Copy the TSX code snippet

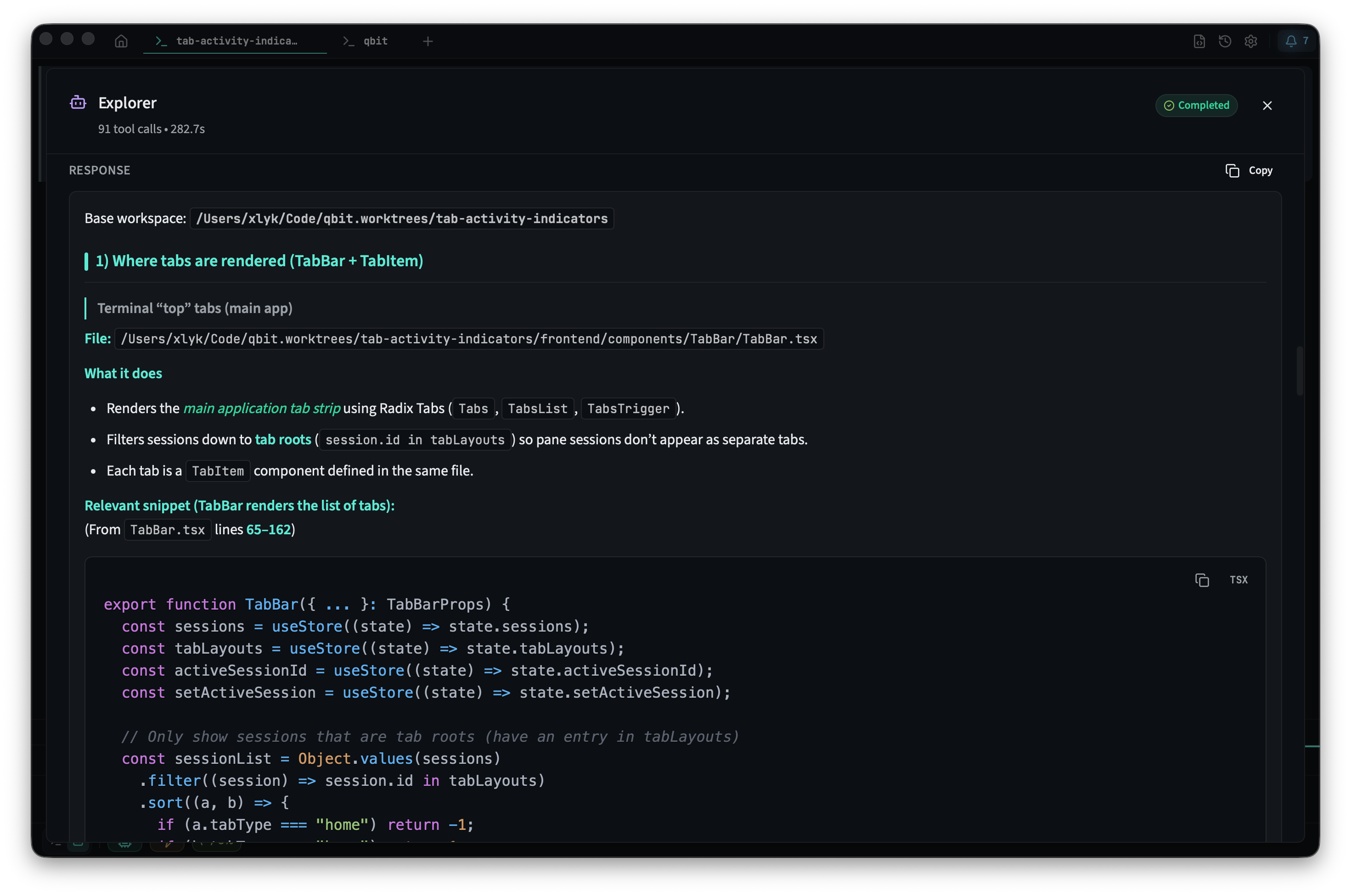tap(1202, 580)
